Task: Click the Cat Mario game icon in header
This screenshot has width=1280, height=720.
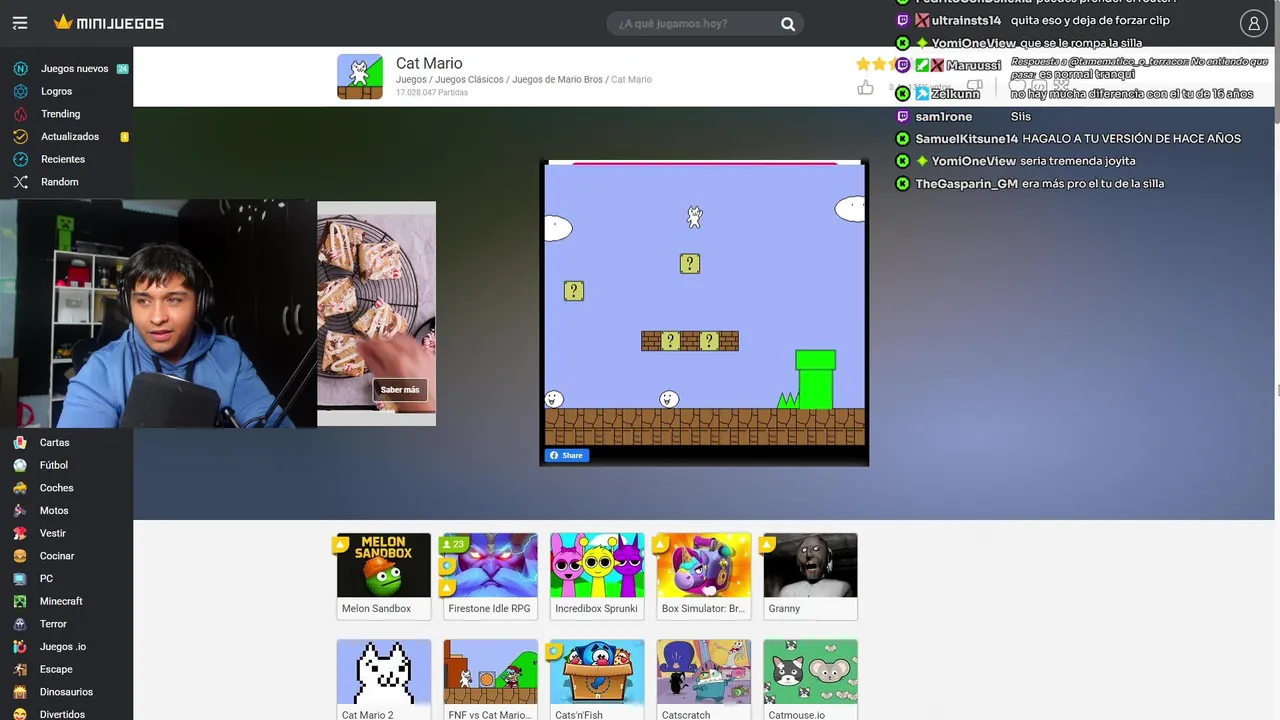Action: click(360, 77)
